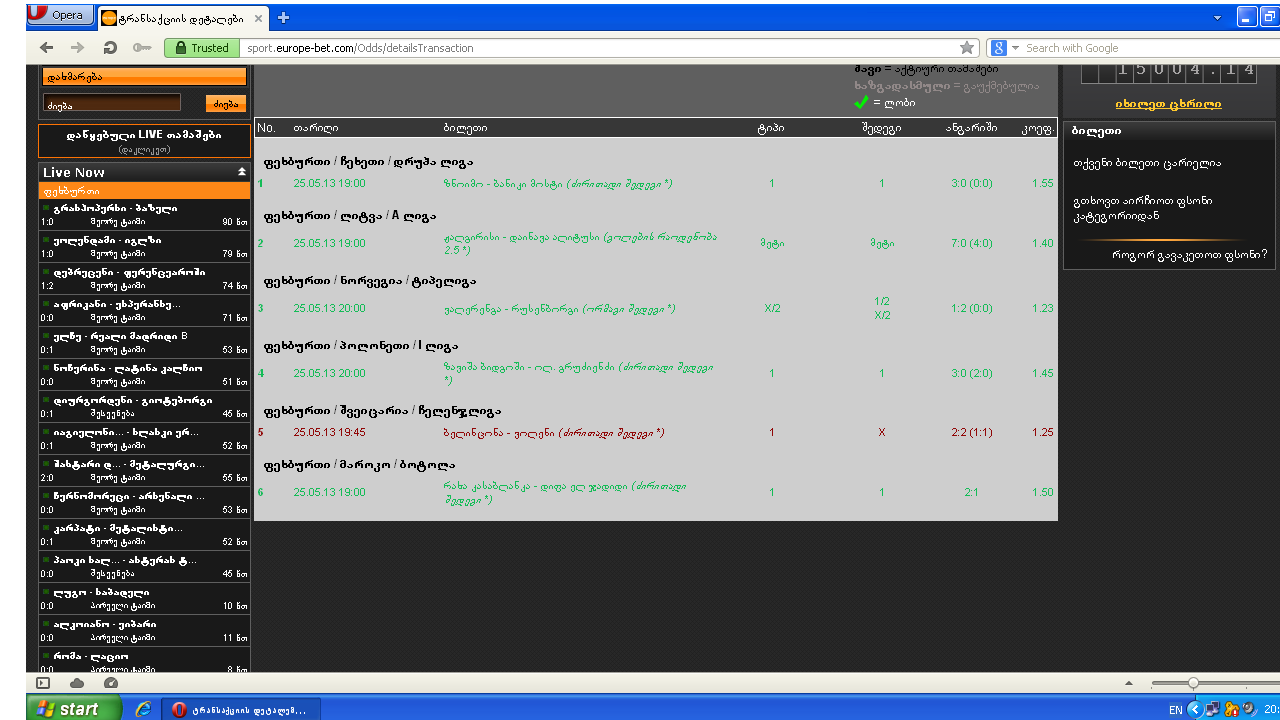Click the coefficient 1.55
The width and height of the screenshot is (1280, 720).
click(1042, 184)
